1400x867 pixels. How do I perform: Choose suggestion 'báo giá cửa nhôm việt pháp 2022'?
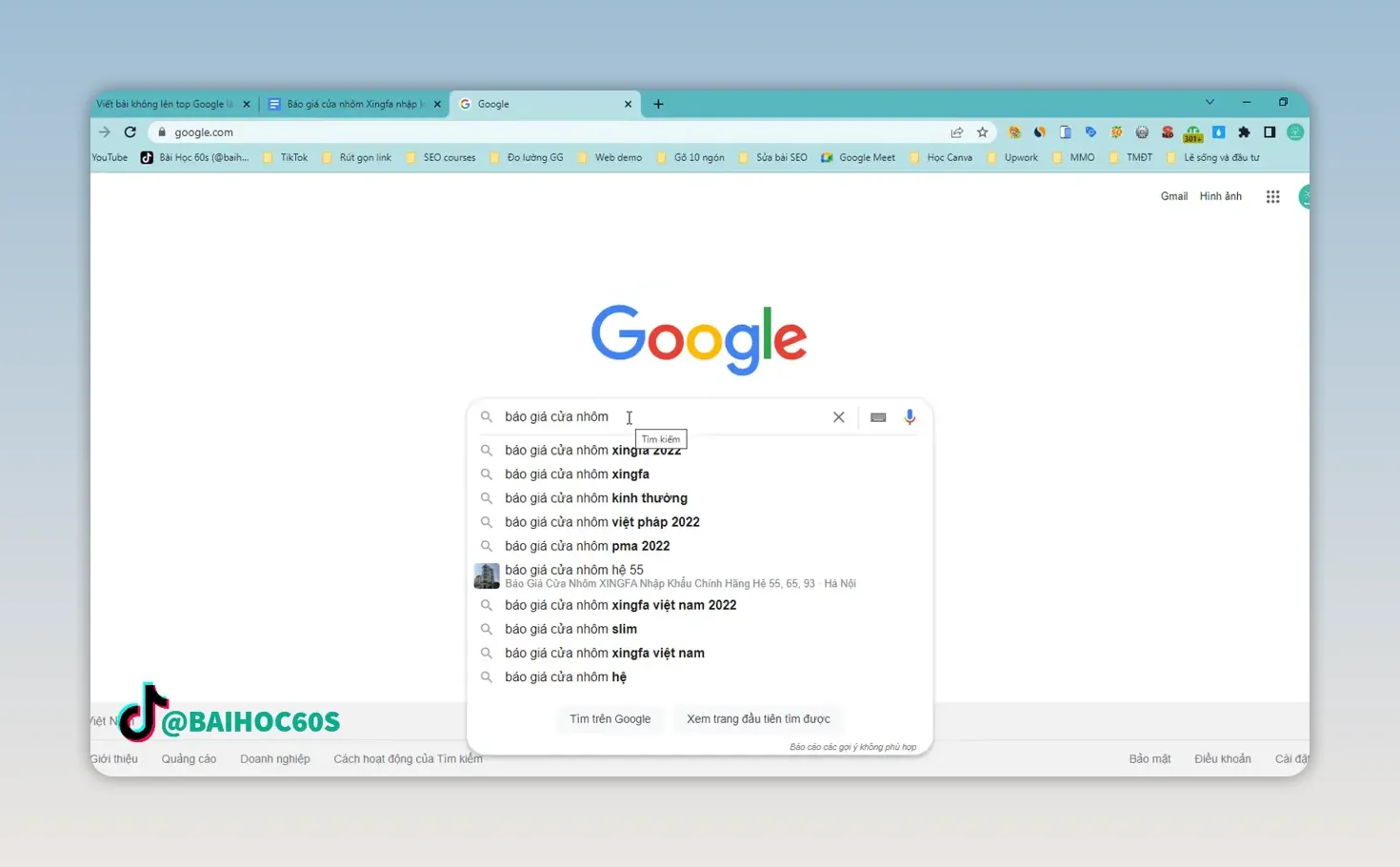700,522
